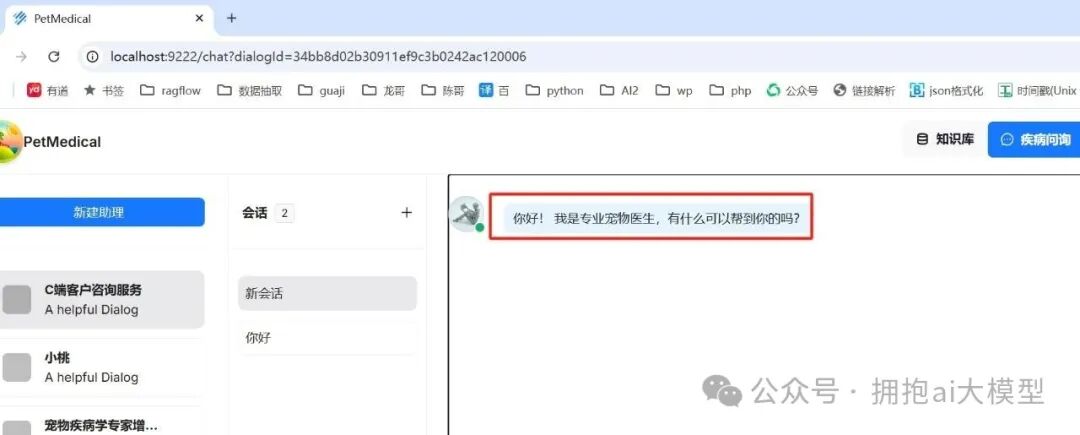Open a new browser tab

[231, 19]
